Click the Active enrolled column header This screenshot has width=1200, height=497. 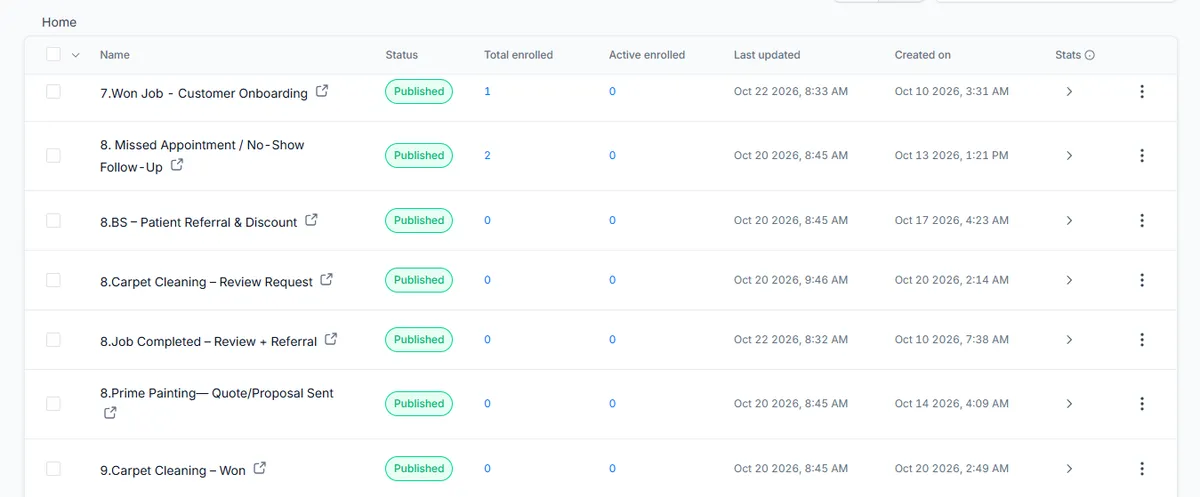(647, 55)
